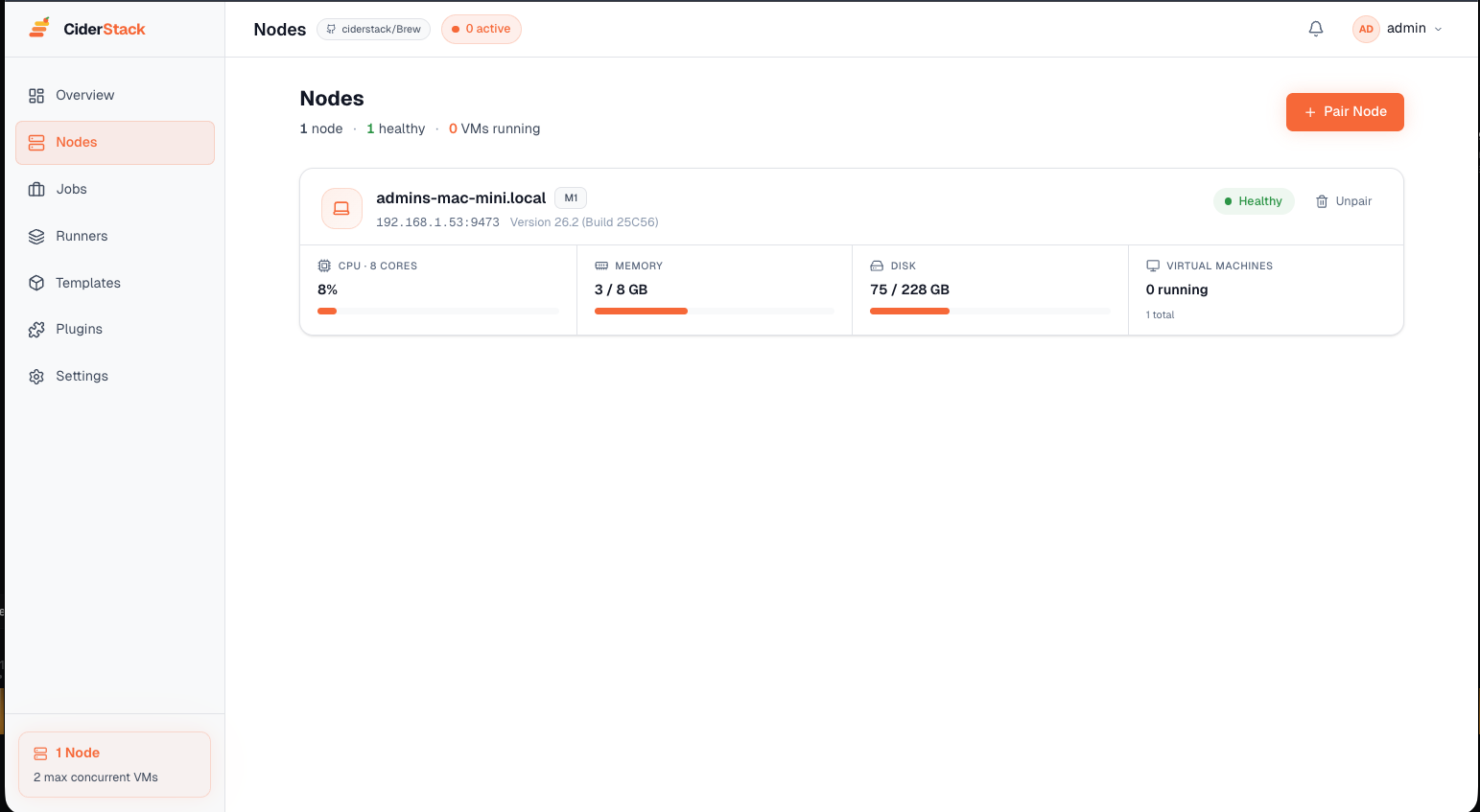This screenshot has height=812, width=1480.
Task: Click the Jobs briefcase icon
Action: [x=36, y=189]
